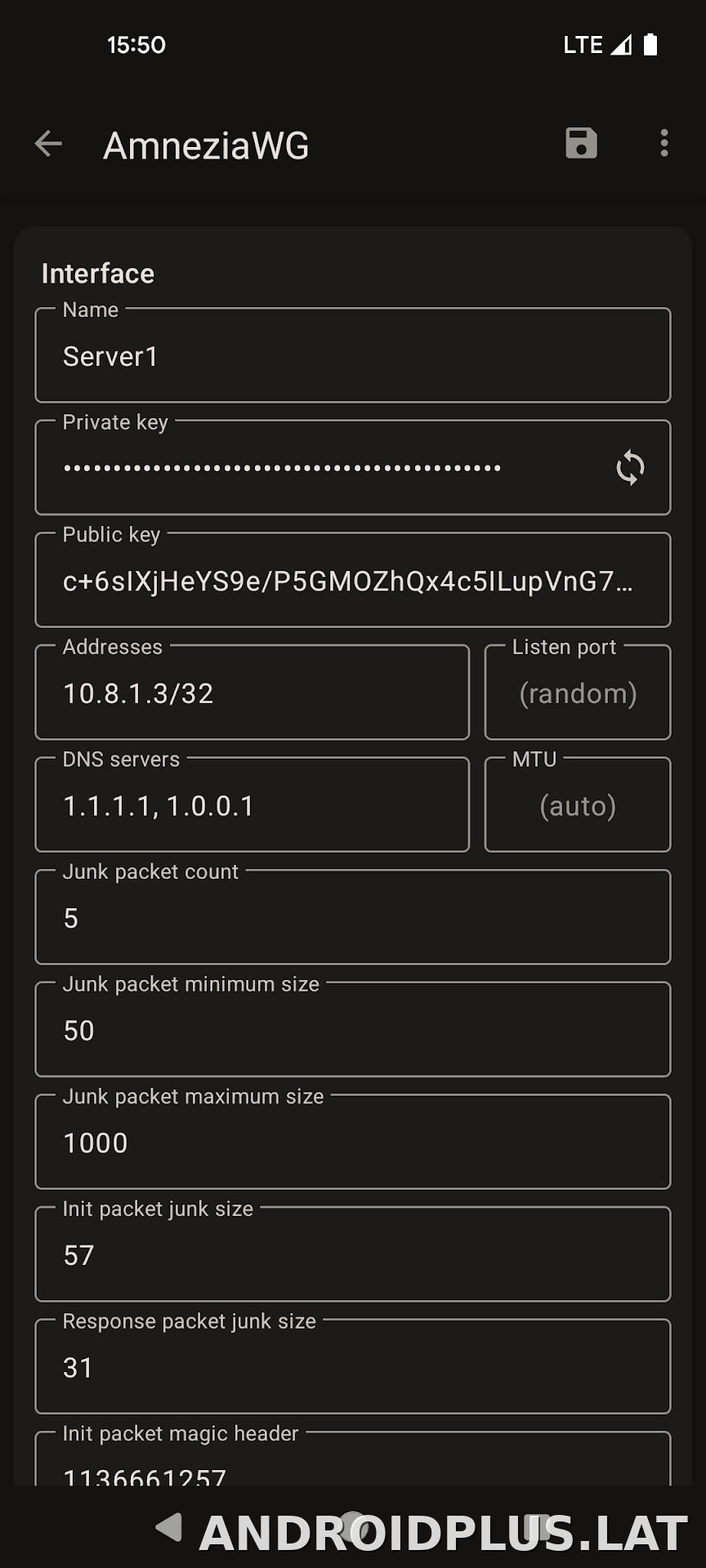Screen dimensions: 706x1568
Task: Tap the LTE signal indicator
Action: [597, 44]
